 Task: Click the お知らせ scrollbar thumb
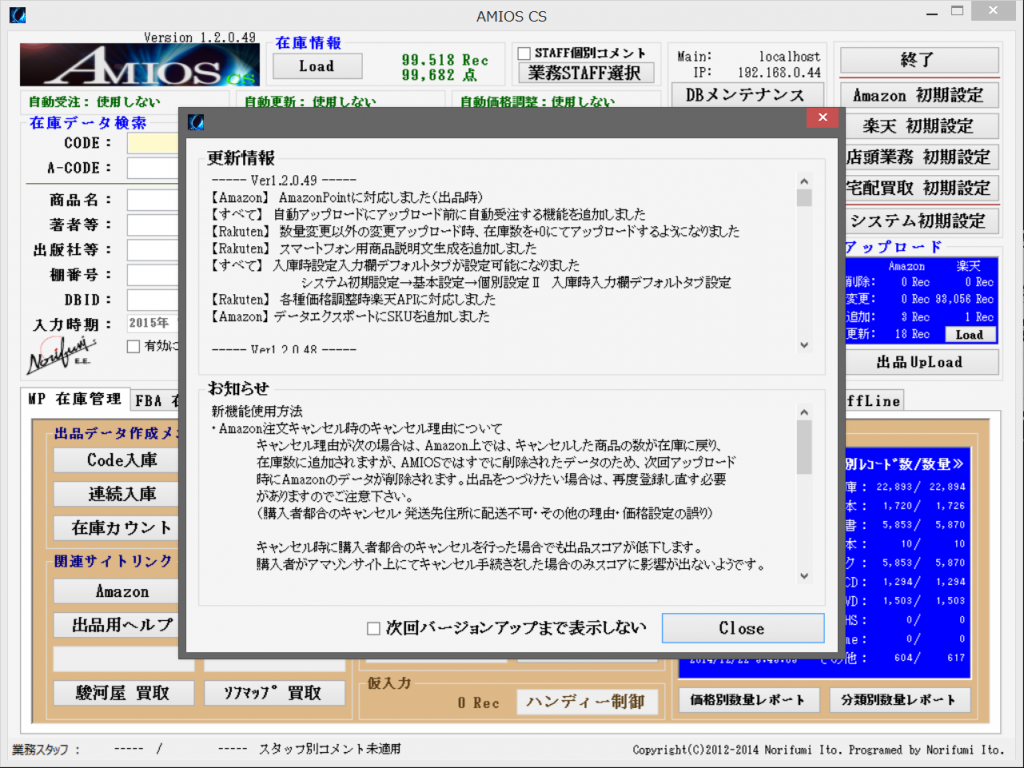[x=804, y=447]
